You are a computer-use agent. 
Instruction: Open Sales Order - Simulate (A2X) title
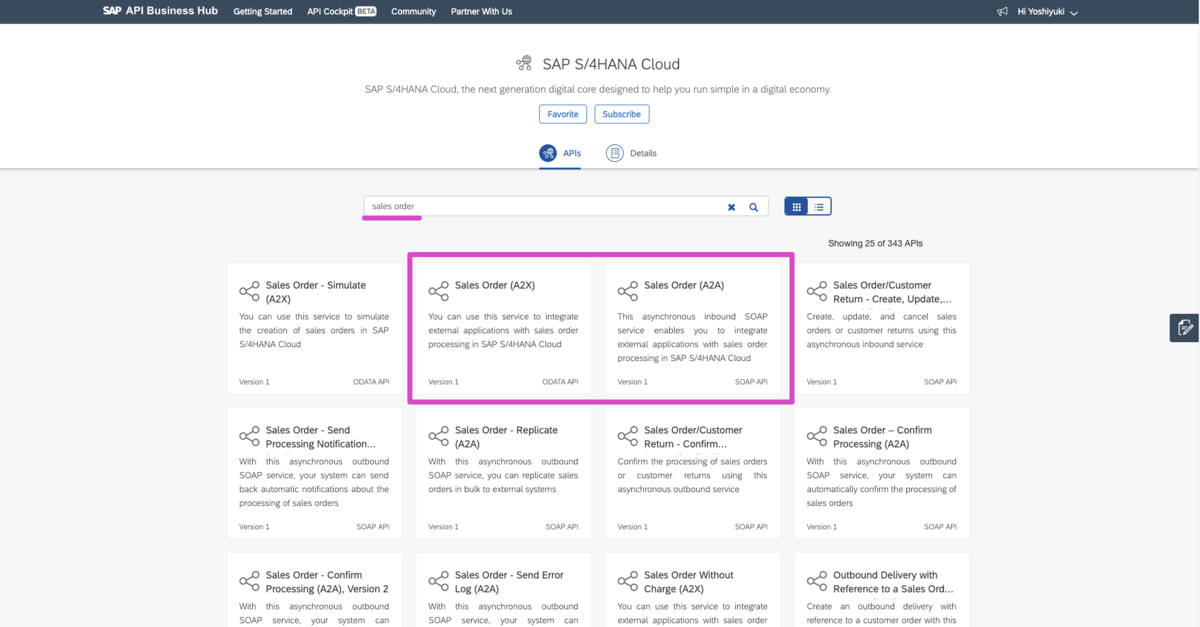pyautogui.click(x=316, y=291)
